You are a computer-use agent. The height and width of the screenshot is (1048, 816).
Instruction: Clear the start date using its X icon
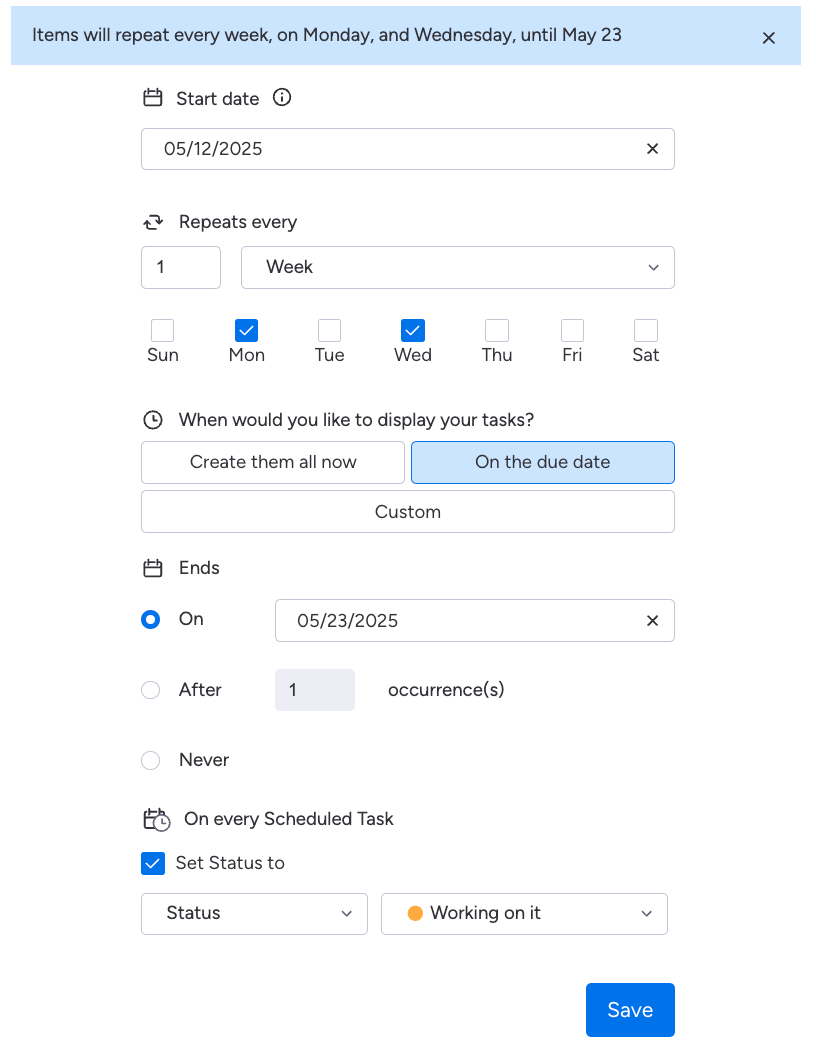(652, 148)
